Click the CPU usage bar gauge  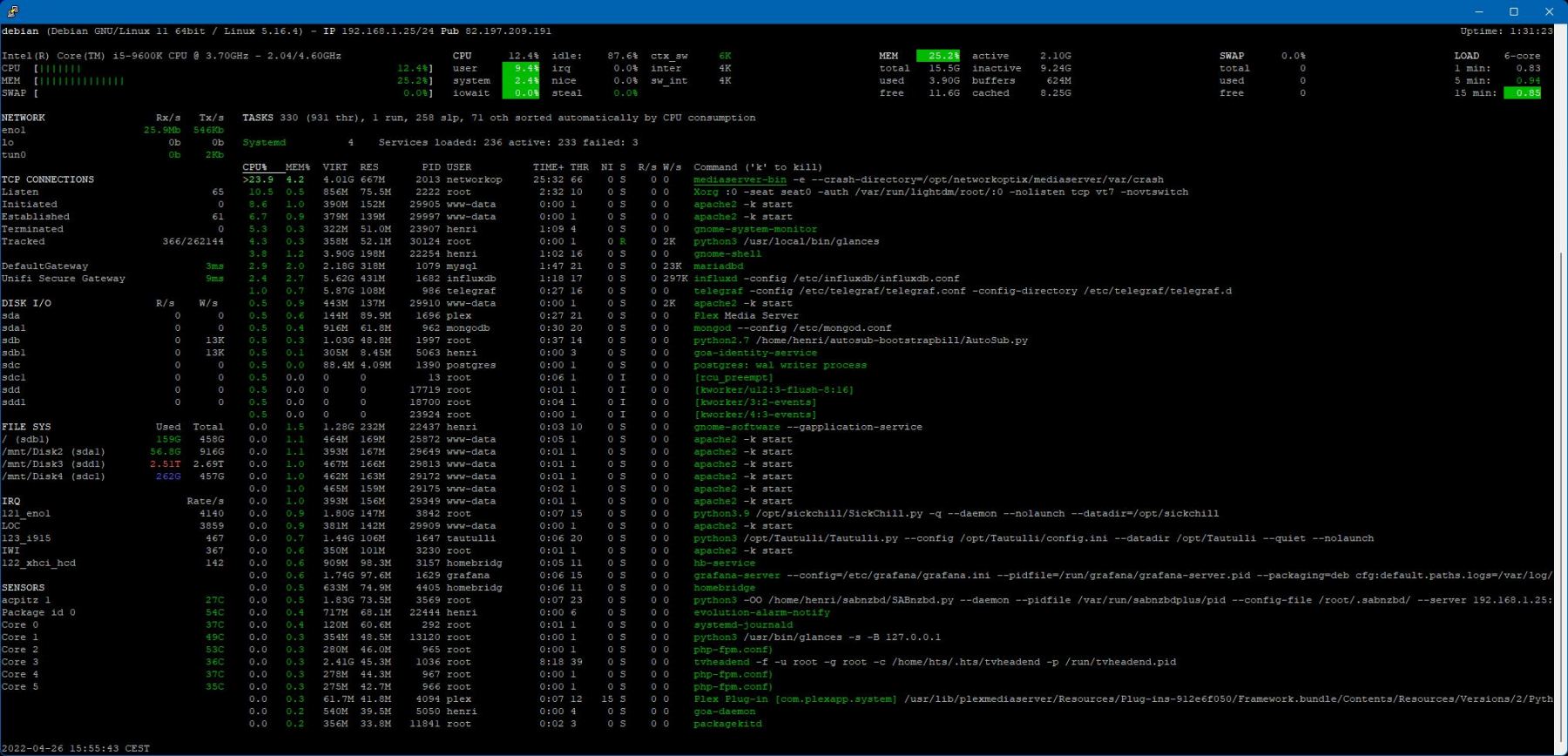click(60, 68)
